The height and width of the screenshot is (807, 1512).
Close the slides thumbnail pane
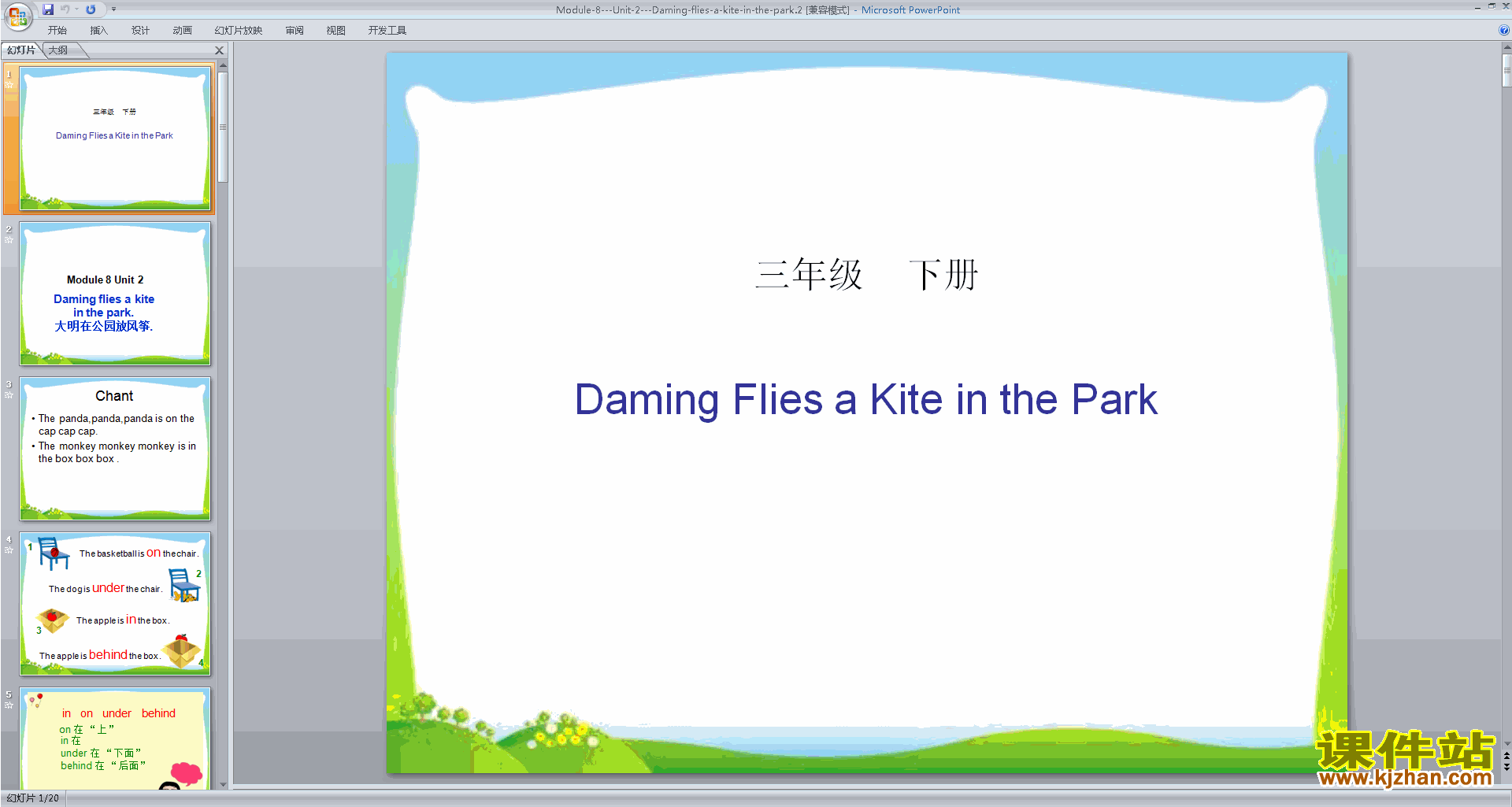coord(220,50)
